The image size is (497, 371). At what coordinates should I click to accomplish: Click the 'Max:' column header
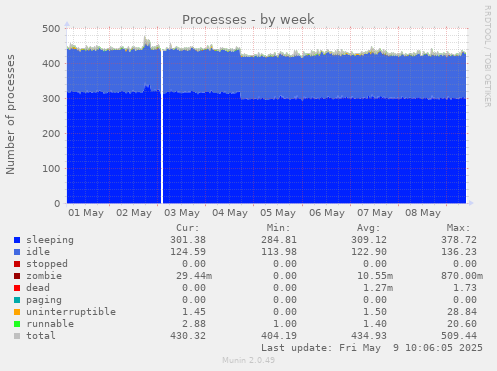pos(458,228)
